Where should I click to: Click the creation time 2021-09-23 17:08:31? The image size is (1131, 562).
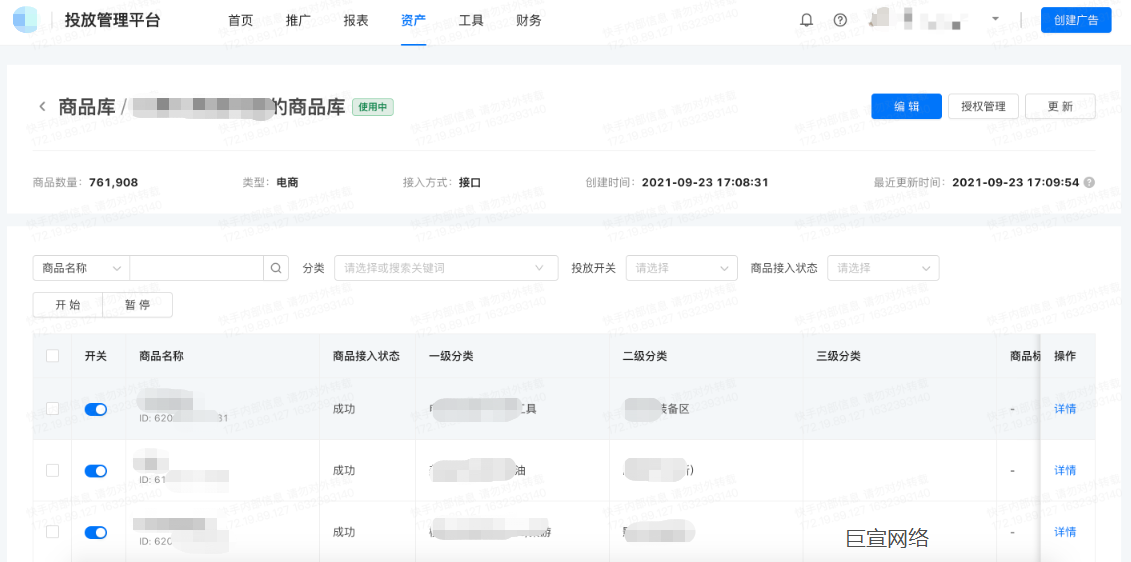pyautogui.click(x=705, y=183)
